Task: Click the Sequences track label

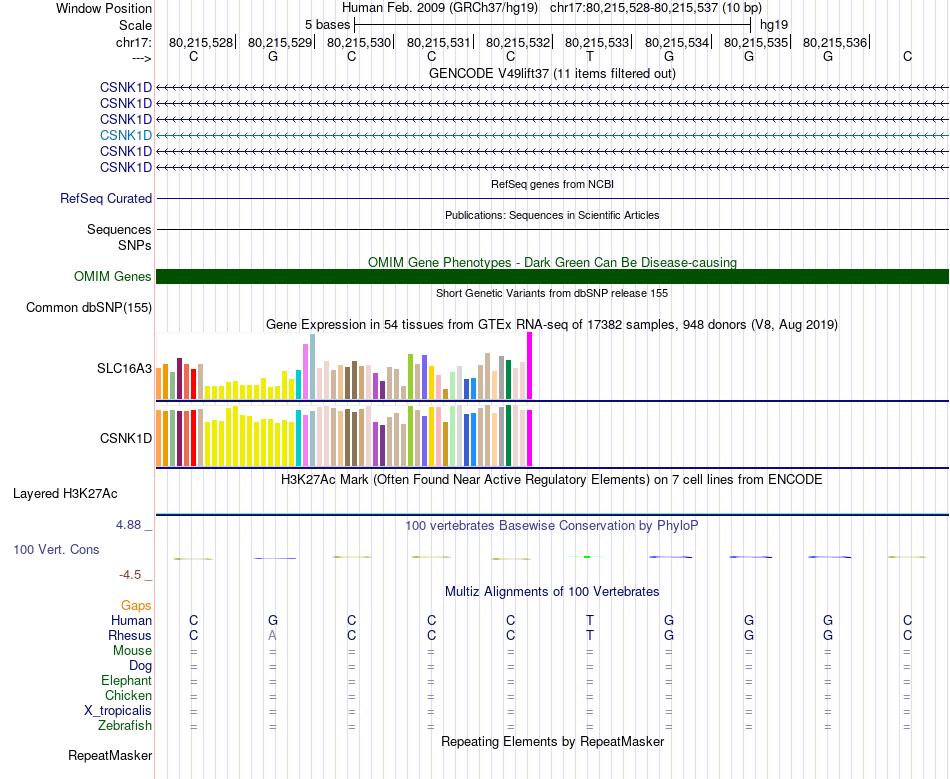Action: 119,230
